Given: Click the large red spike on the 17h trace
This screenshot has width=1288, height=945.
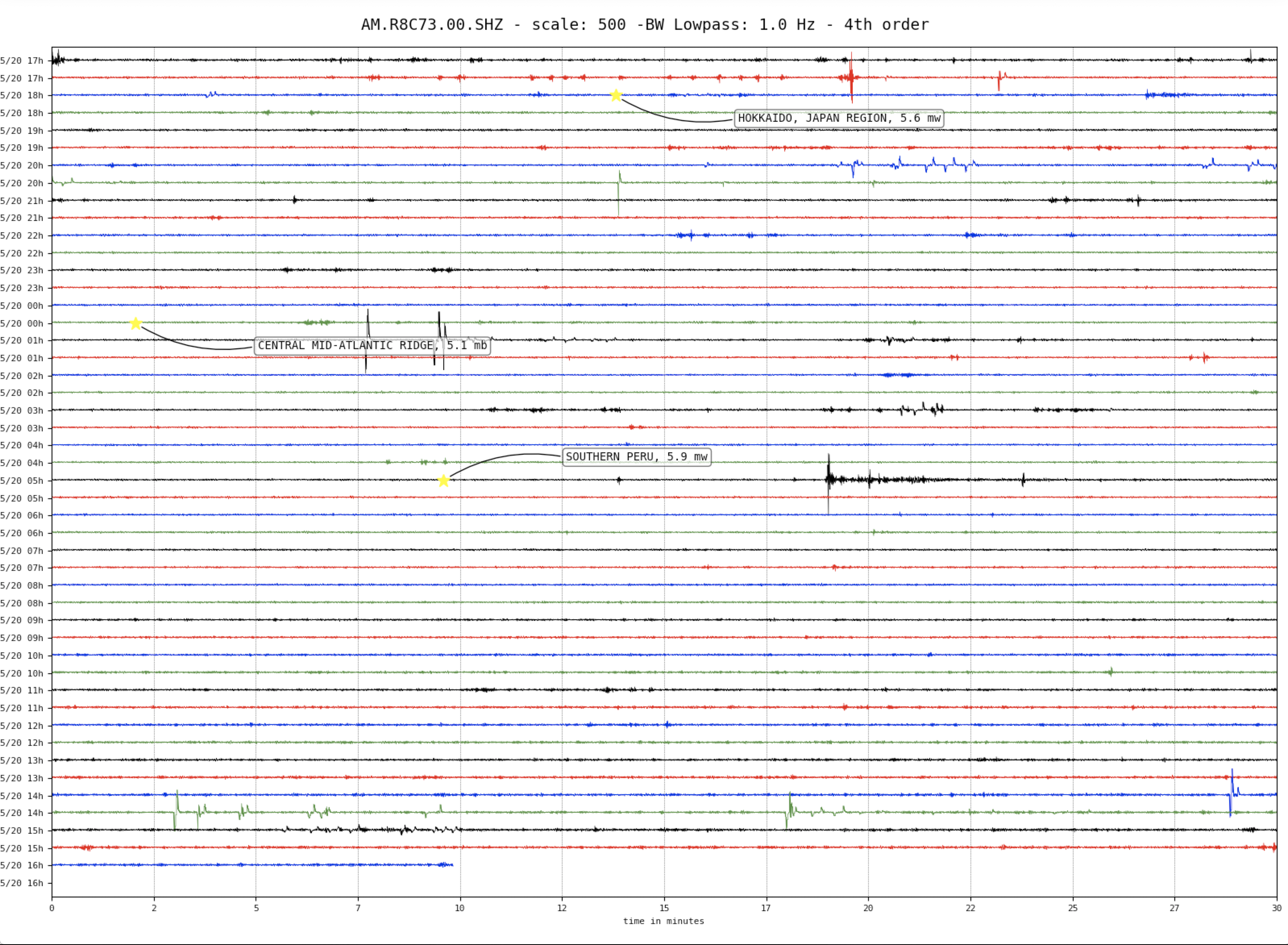Looking at the screenshot, I should click(x=851, y=78).
